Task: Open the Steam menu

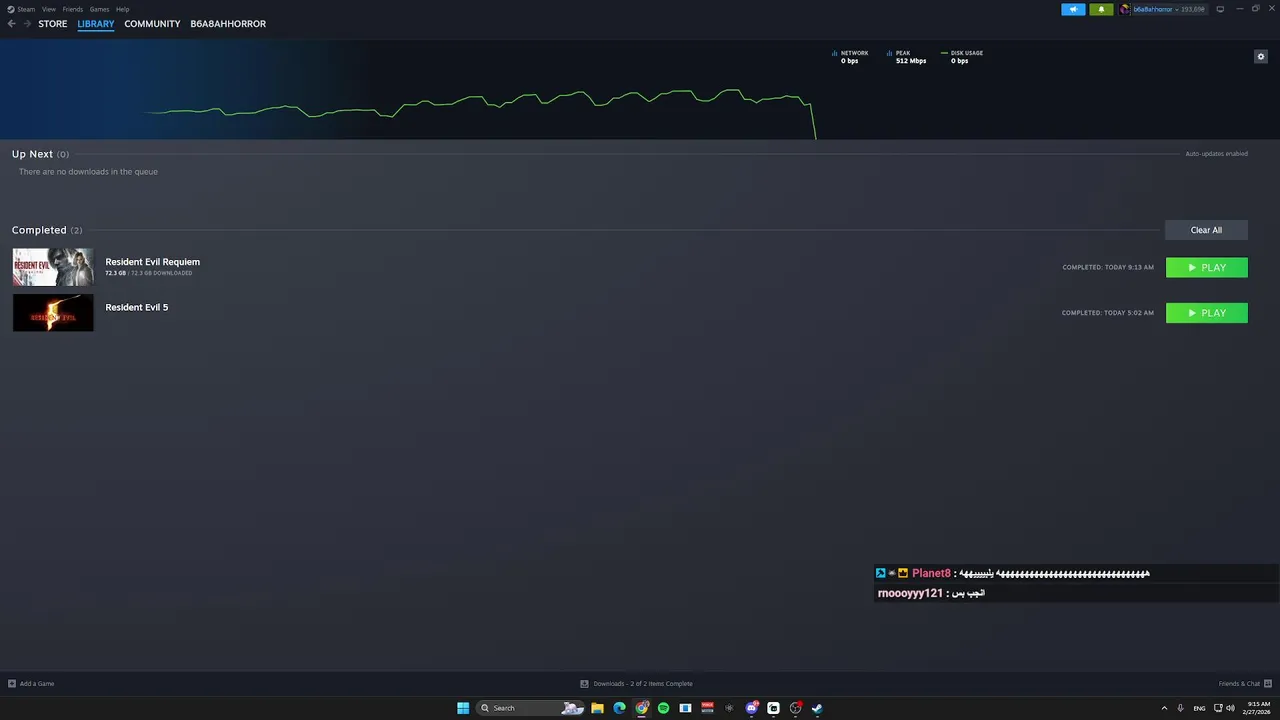Action: [x=26, y=9]
